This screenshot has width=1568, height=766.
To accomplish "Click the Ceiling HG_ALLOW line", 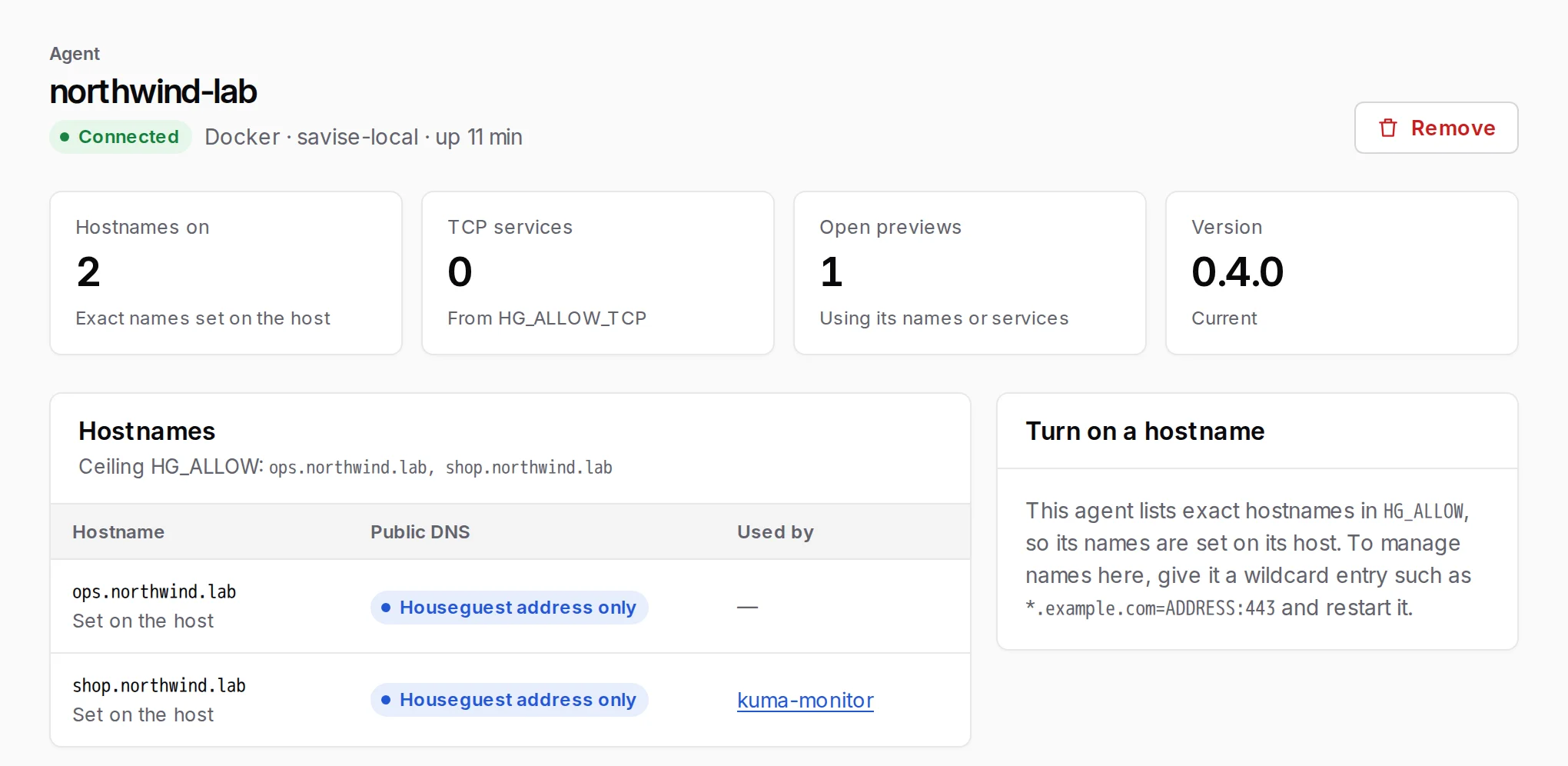I will pos(345,467).
